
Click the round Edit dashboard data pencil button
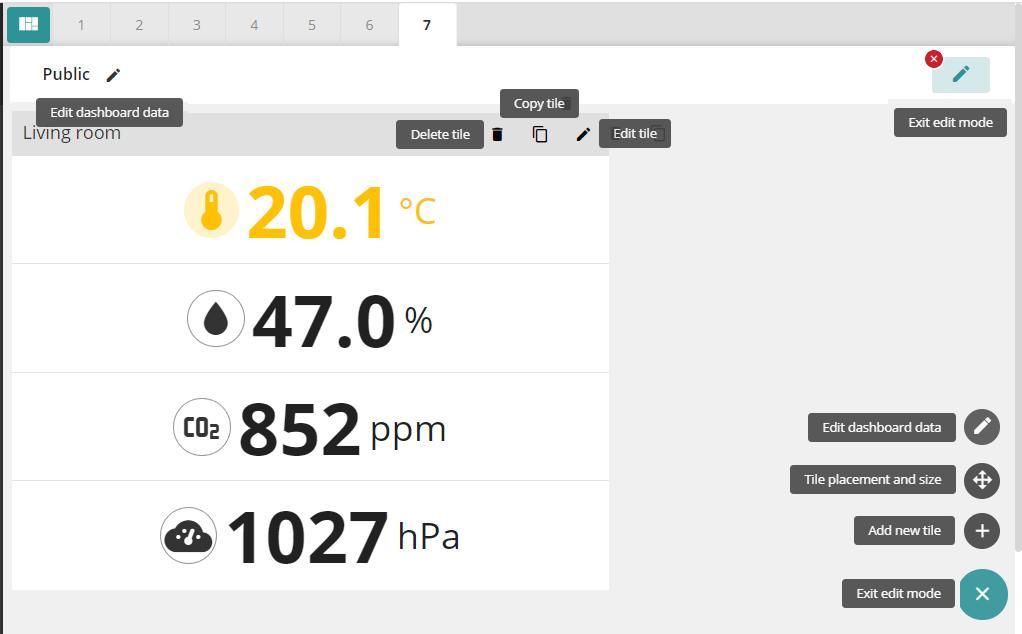[982, 427]
